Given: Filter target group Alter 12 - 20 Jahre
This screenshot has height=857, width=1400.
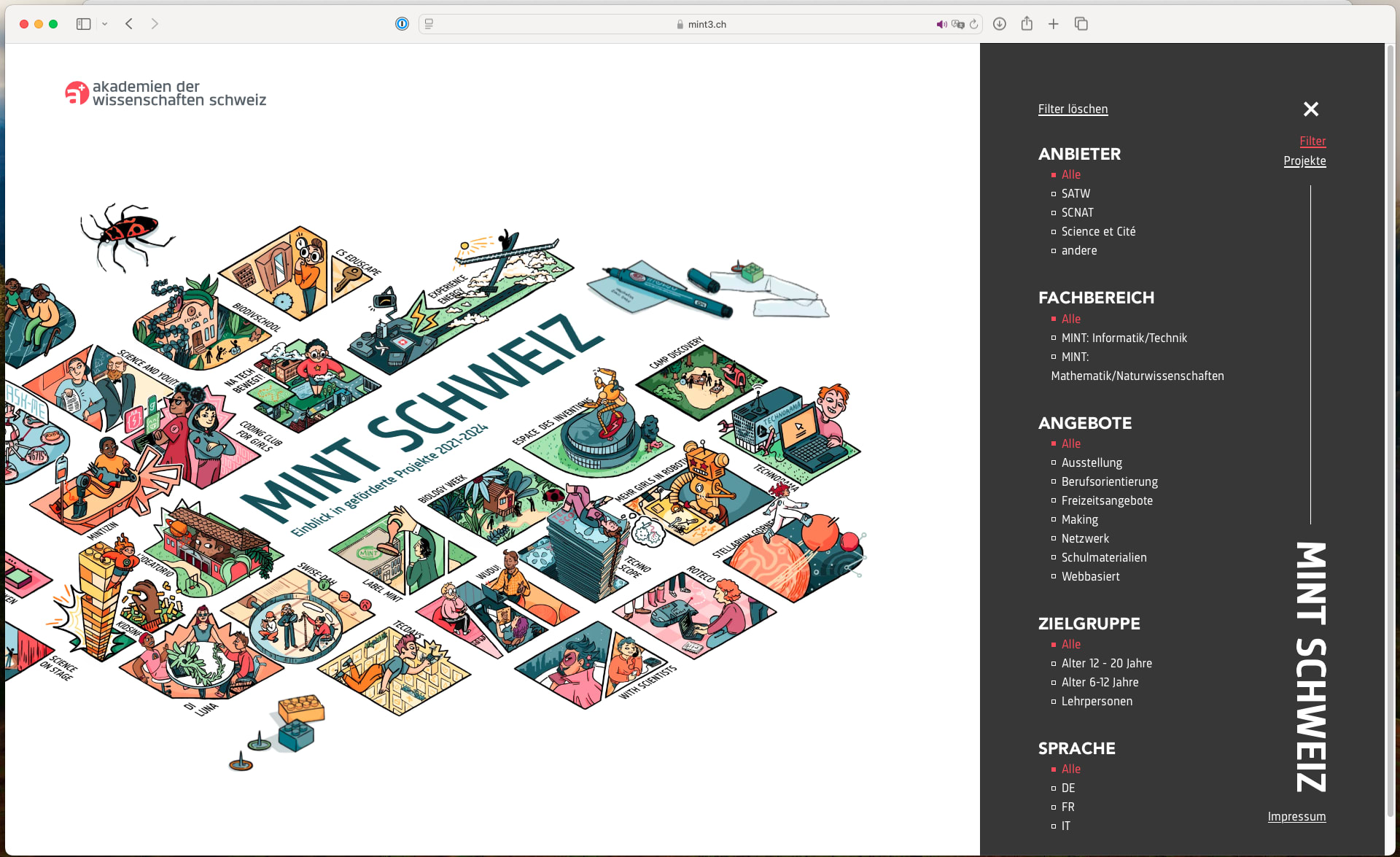Looking at the screenshot, I should coord(1106,663).
